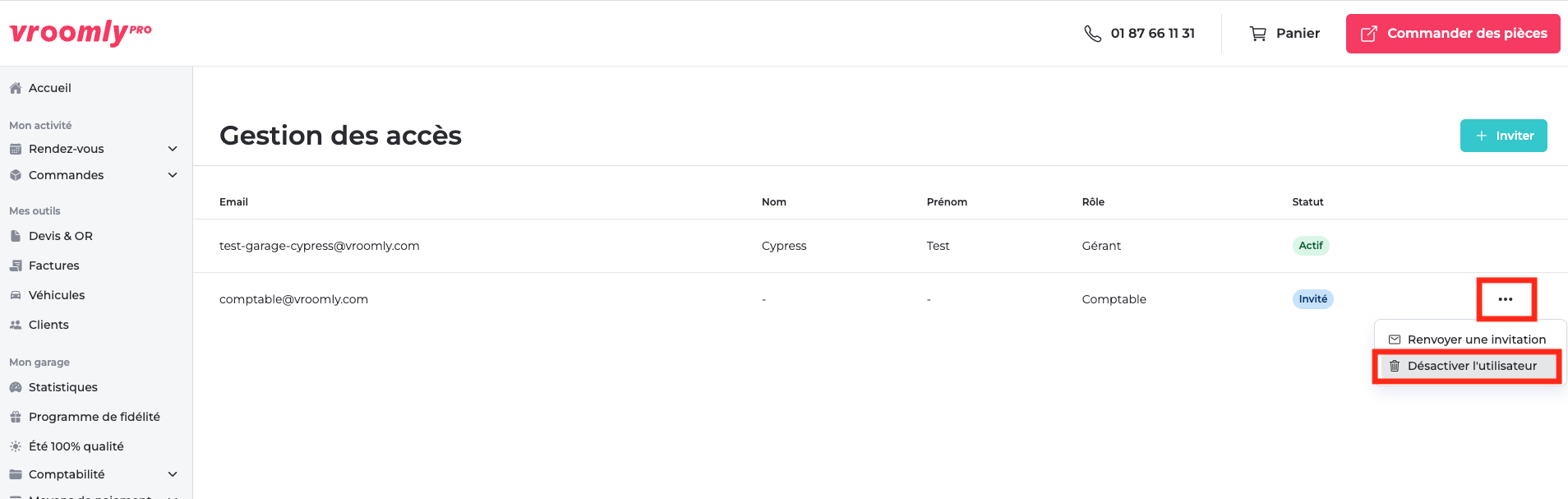
Task: Click the Factures sidebar icon
Action: coord(15,266)
